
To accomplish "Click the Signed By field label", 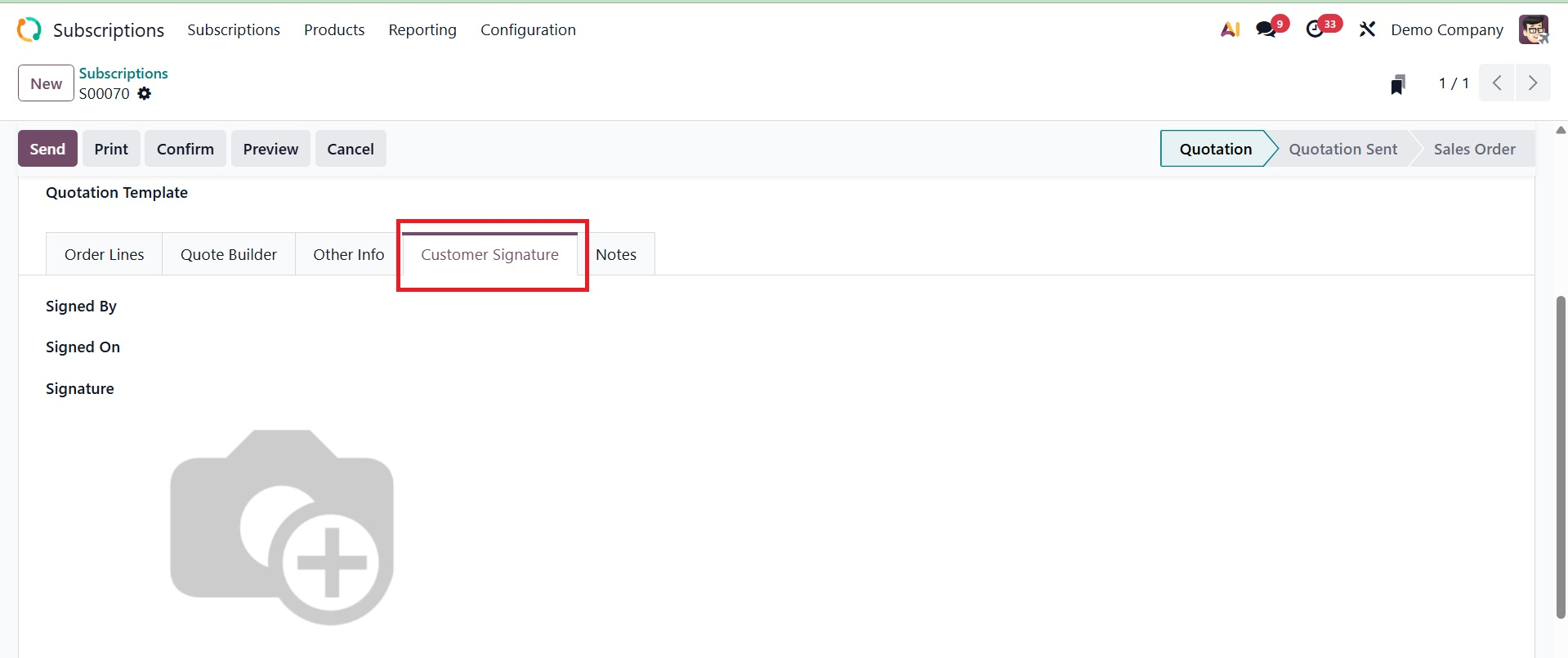I will tap(81, 306).
